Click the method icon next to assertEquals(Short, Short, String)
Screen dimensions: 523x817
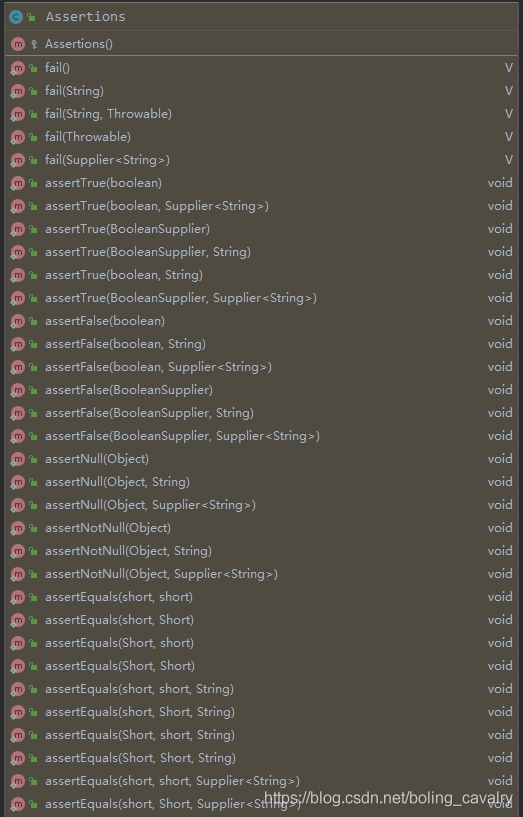pos(18,758)
